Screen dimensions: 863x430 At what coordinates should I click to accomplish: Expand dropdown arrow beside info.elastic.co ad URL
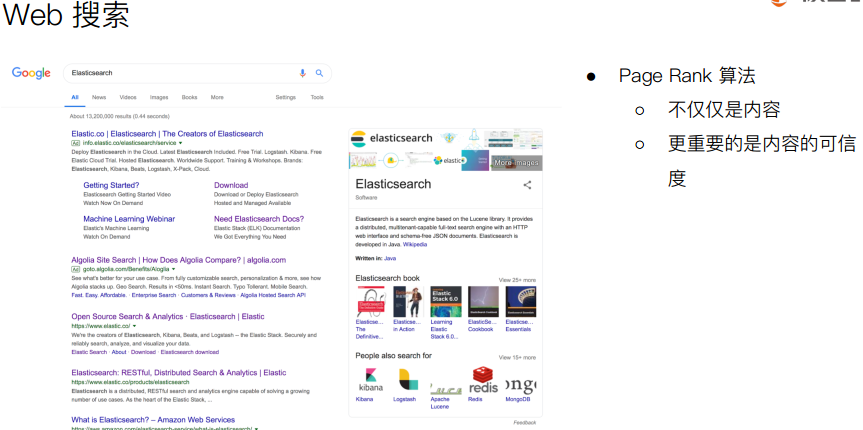coord(181,143)
